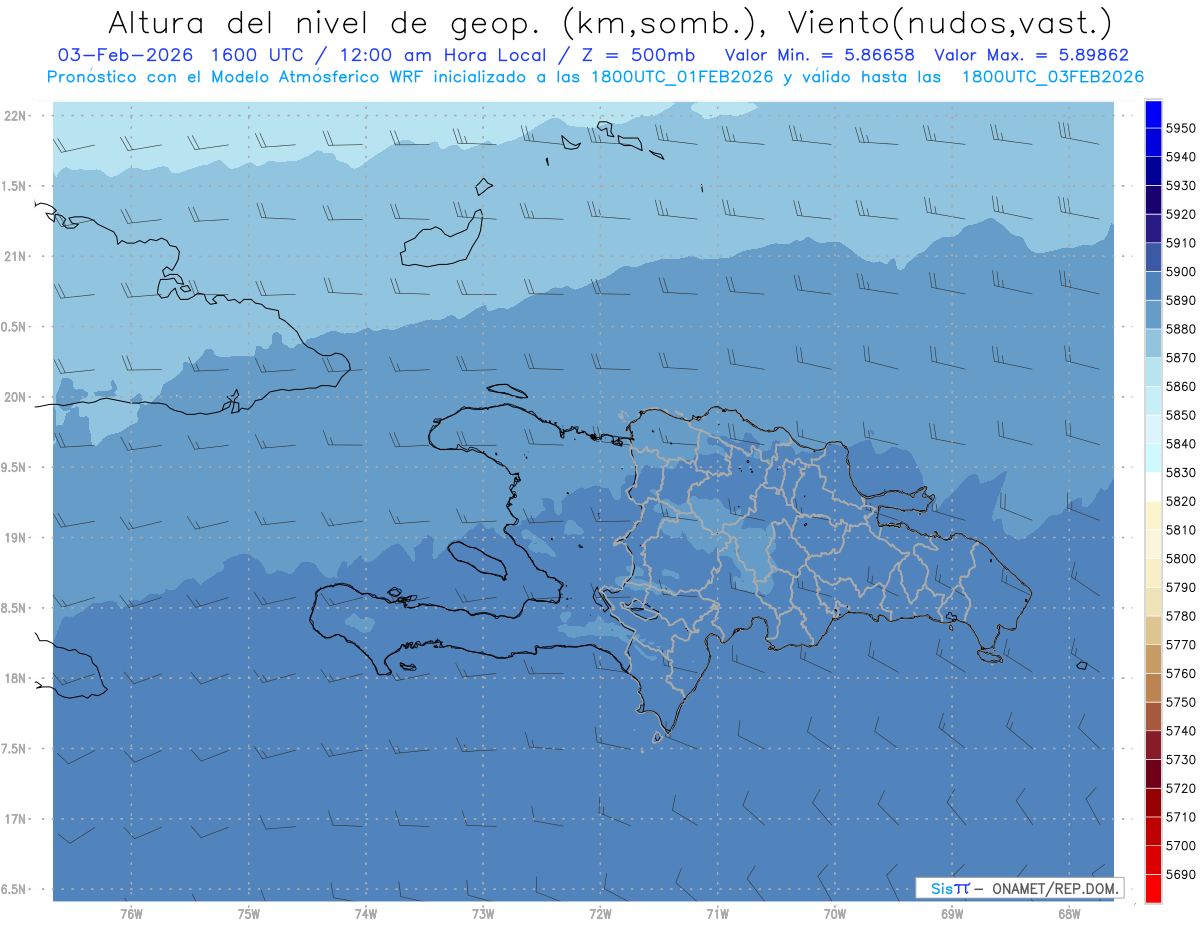Click the "5950" colorbar value
This screenshot has height=927, width=1200.
1181,128
